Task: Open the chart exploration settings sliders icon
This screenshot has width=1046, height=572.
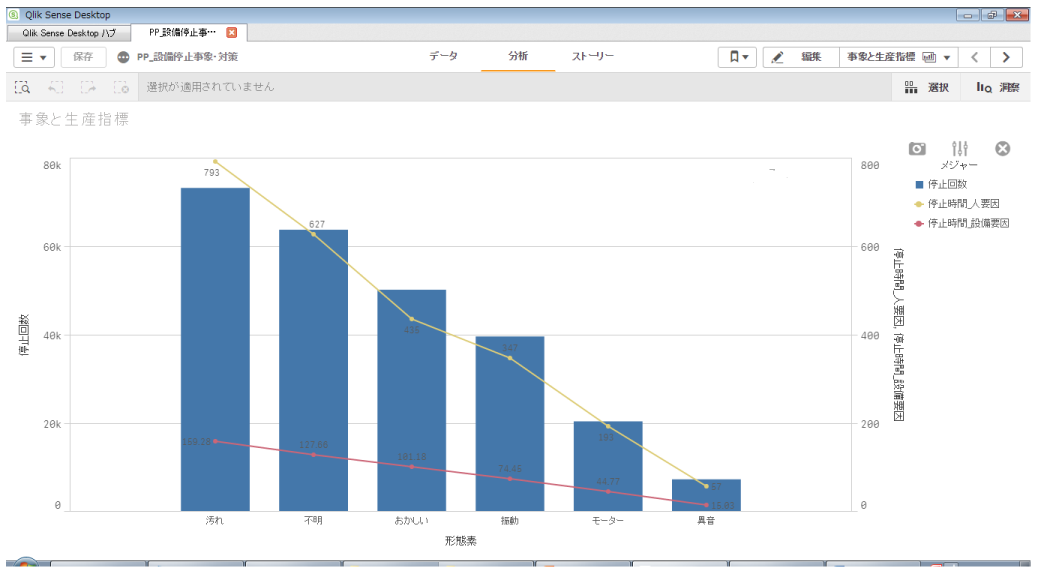Action: click(x=960, y=148)
